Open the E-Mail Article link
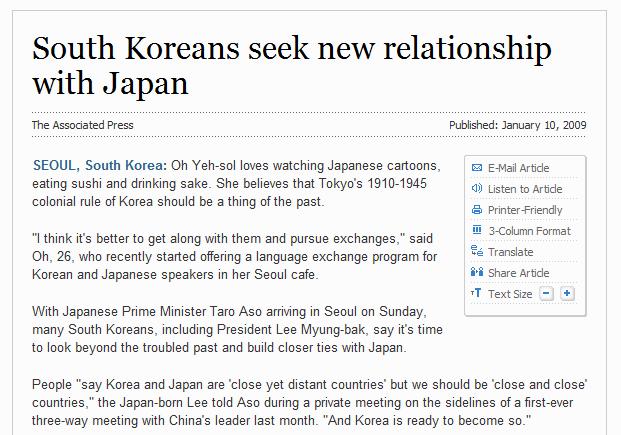Image resolution: width=621 pixels, height=435 pixels. pos(518,168)
